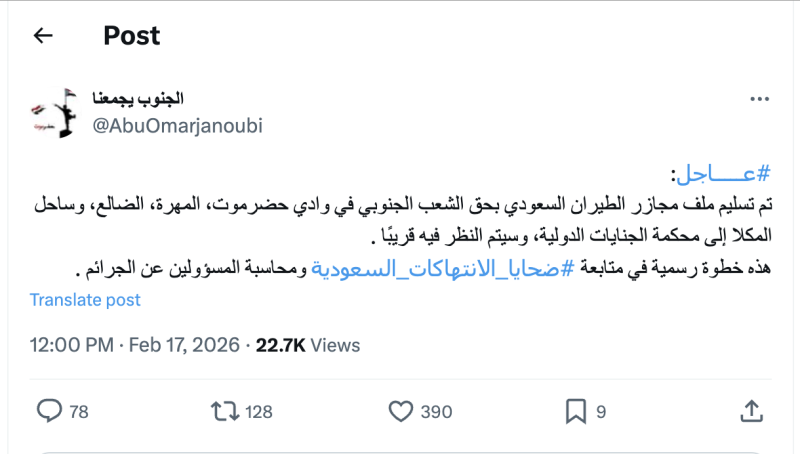Image resolution: width=800 pixels, height=454 pixels.
Task: Open the 22.7K Views analytics
Action: point(307,345)
